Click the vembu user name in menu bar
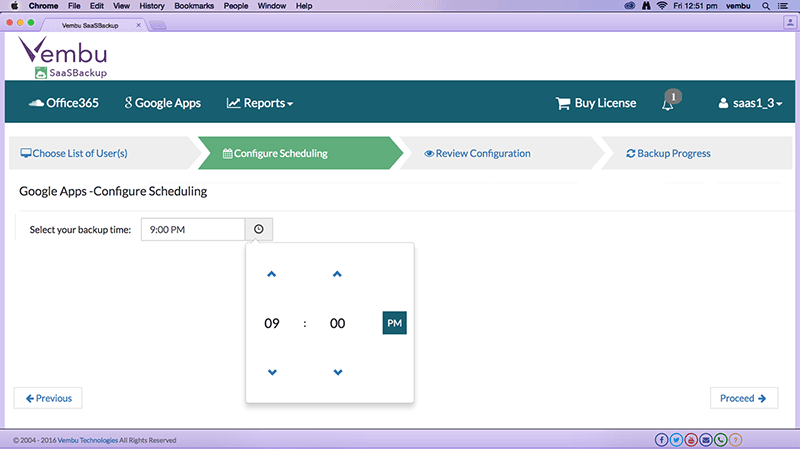The width and height of the screenshot is (800, 449). (738, 6)
